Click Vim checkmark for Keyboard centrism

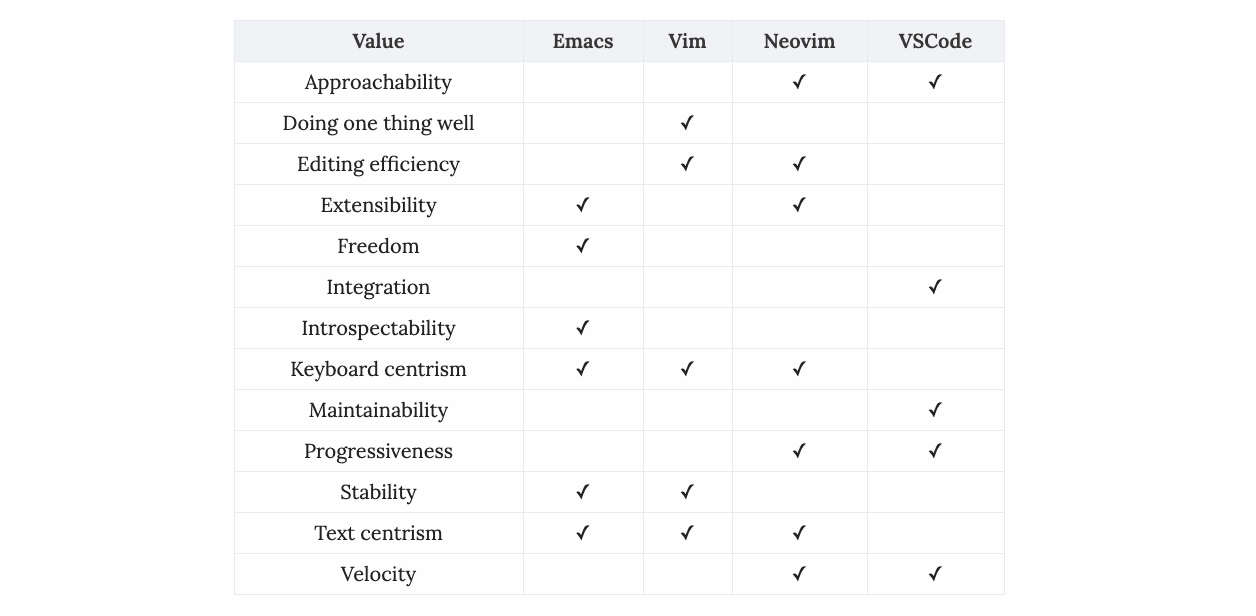(687, 369)
